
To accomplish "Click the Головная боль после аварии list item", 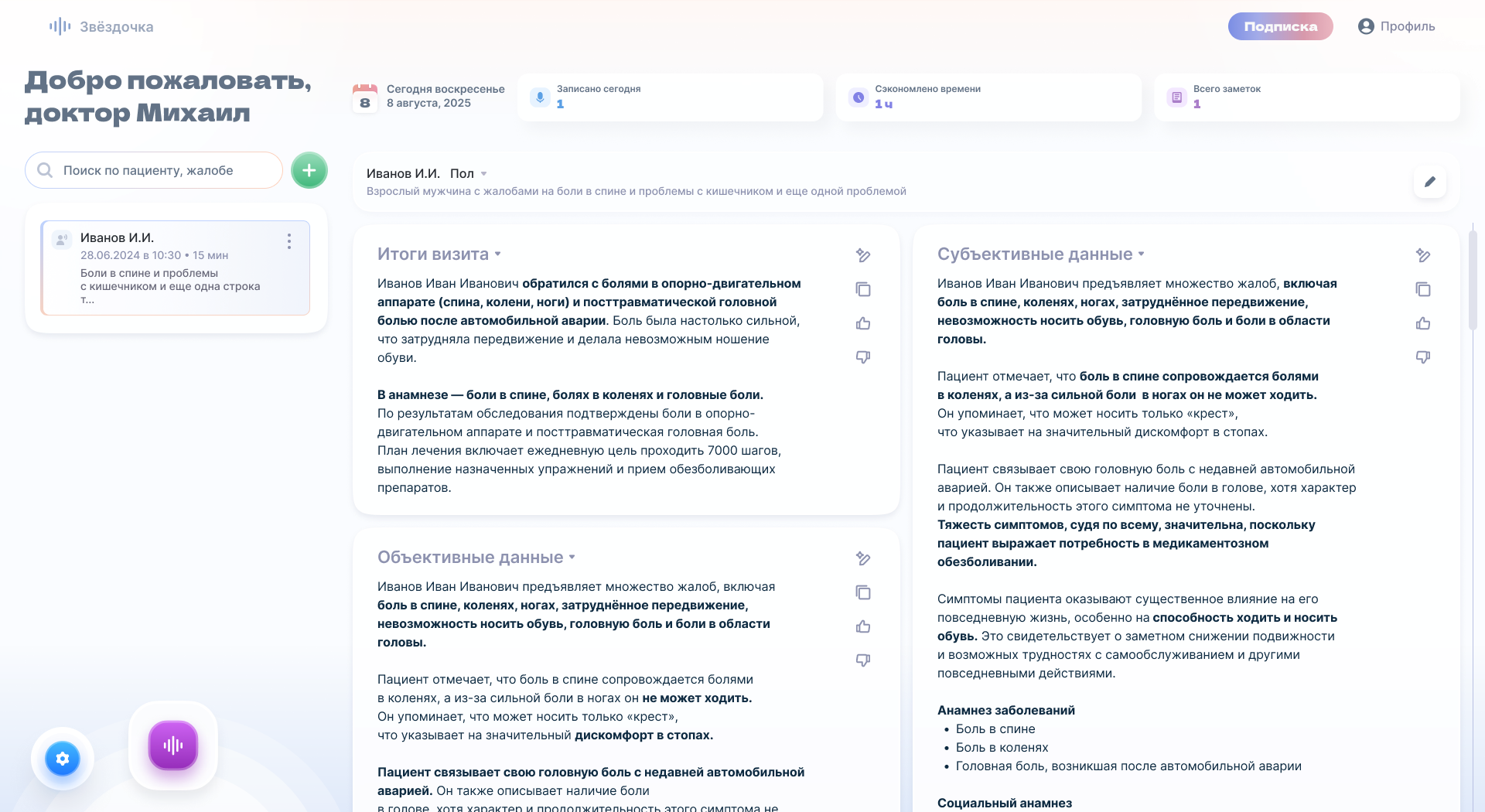I will (1128, 766).
